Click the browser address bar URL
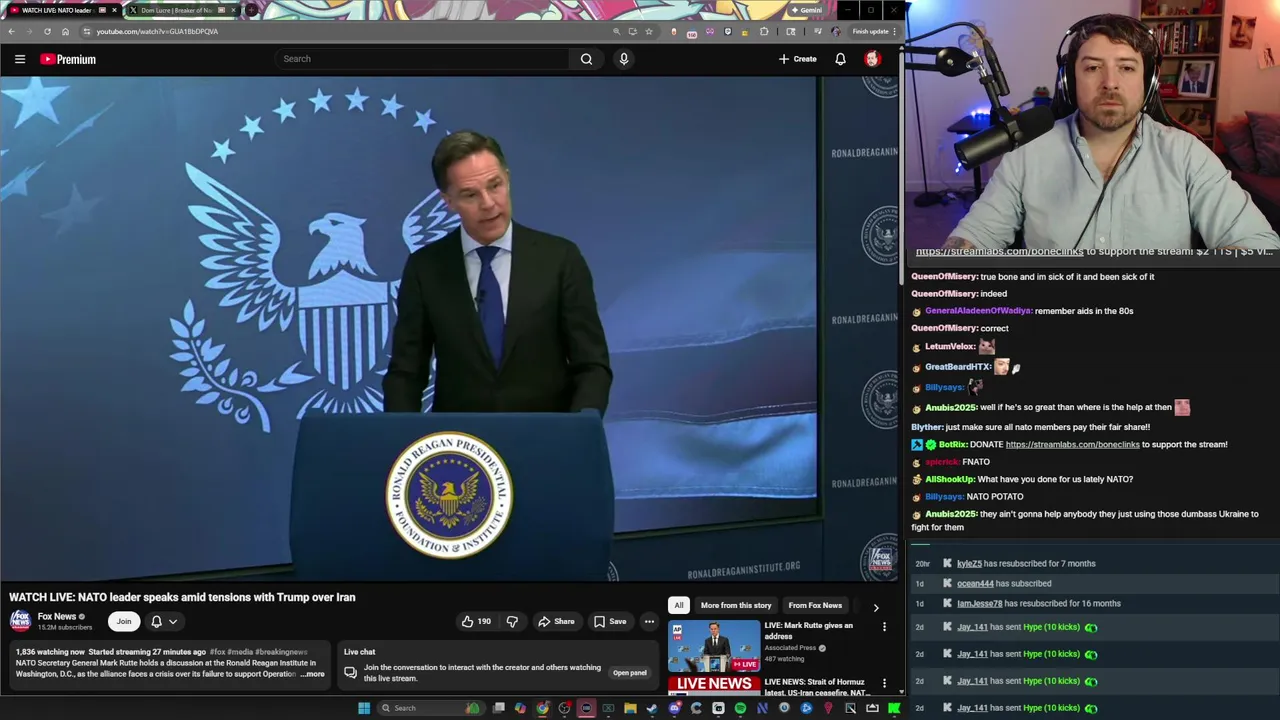The height and width of the screenshot is (720, 1280). 157,31
